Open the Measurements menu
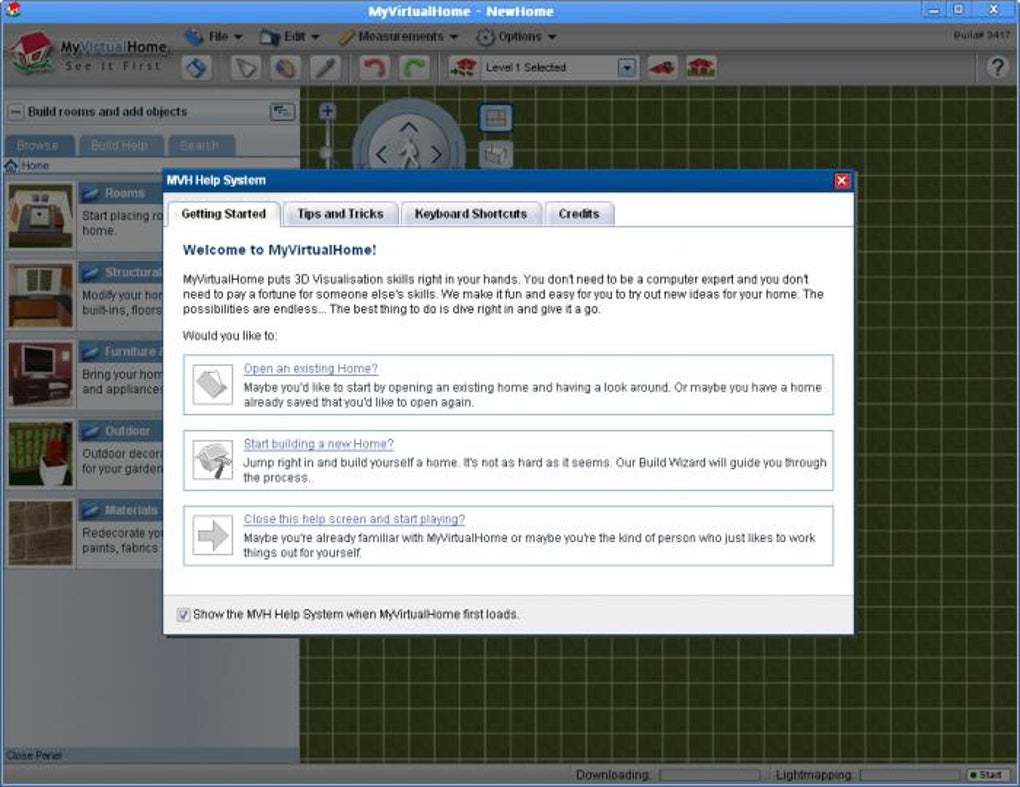 tap(399, 36)
